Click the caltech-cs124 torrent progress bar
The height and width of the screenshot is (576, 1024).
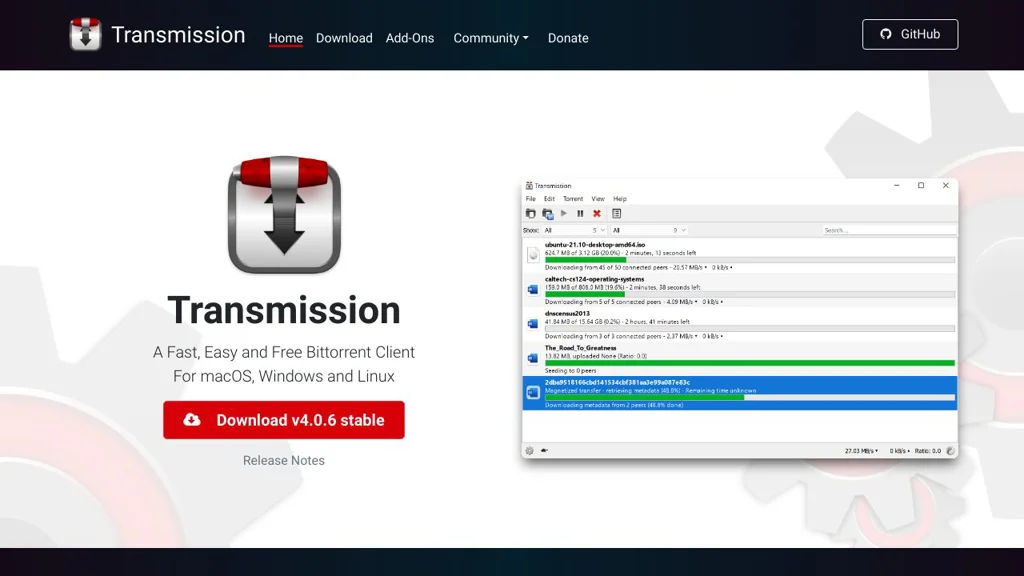tap(750, 295)
